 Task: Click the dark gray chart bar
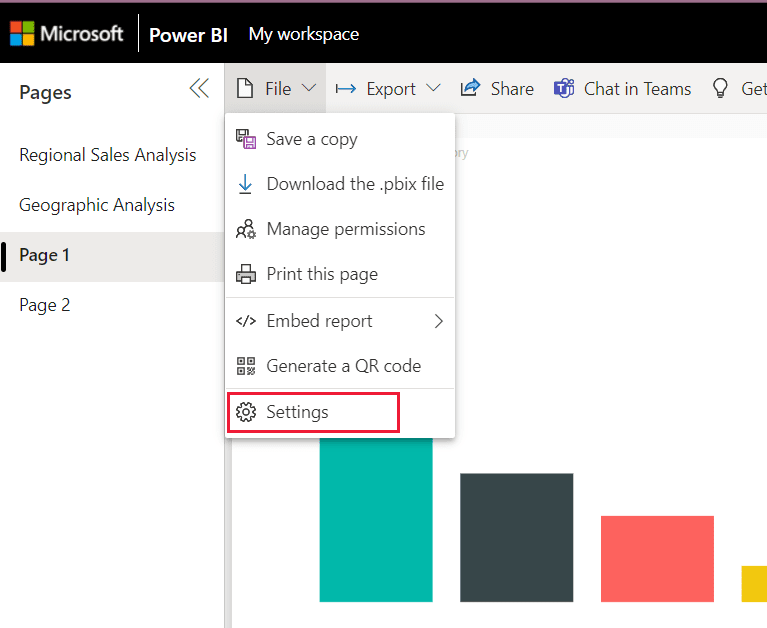[x=517, y=538]
